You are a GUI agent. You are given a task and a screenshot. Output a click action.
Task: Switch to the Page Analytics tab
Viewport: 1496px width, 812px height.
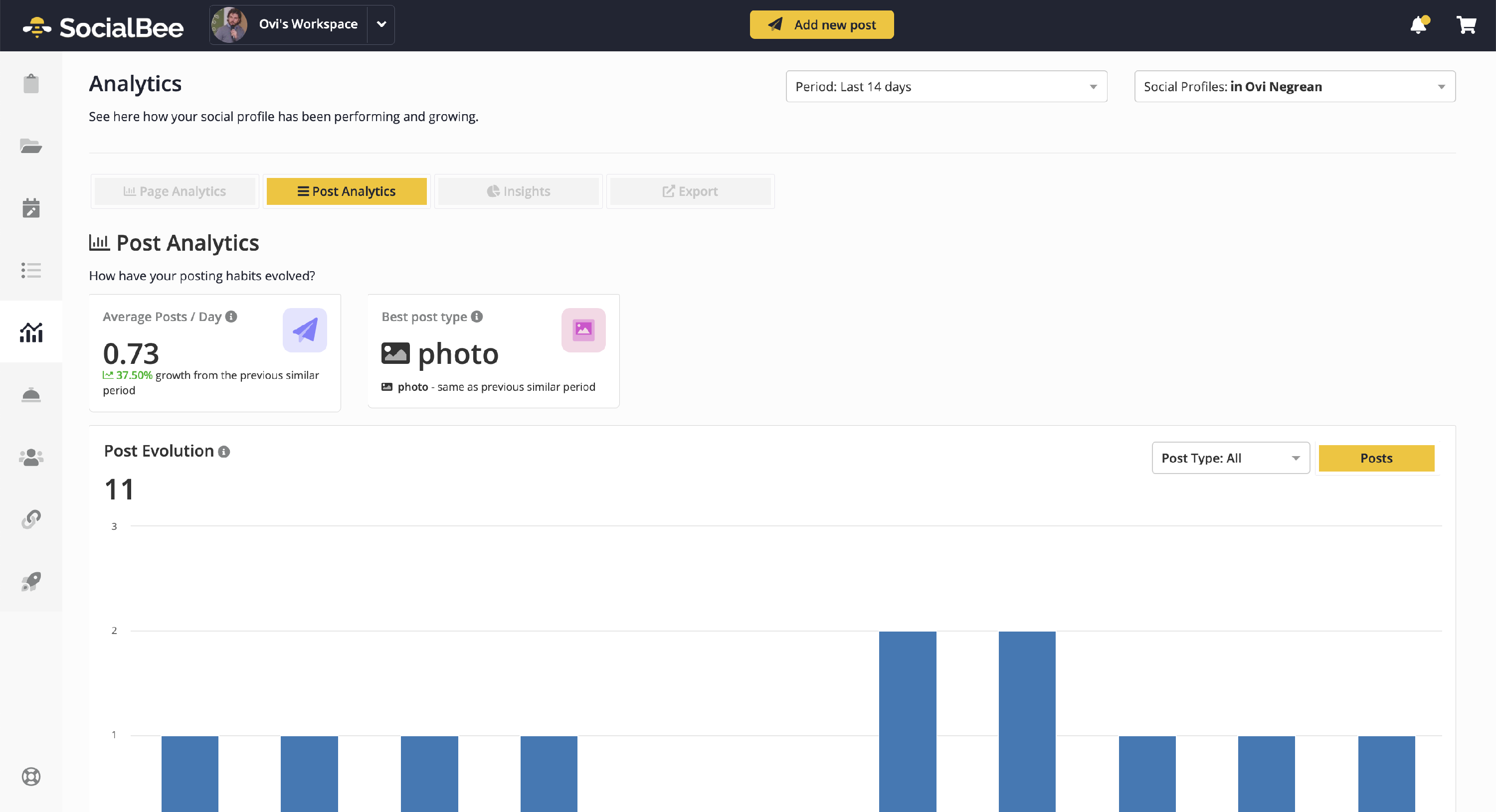click(x=174, y=191)
